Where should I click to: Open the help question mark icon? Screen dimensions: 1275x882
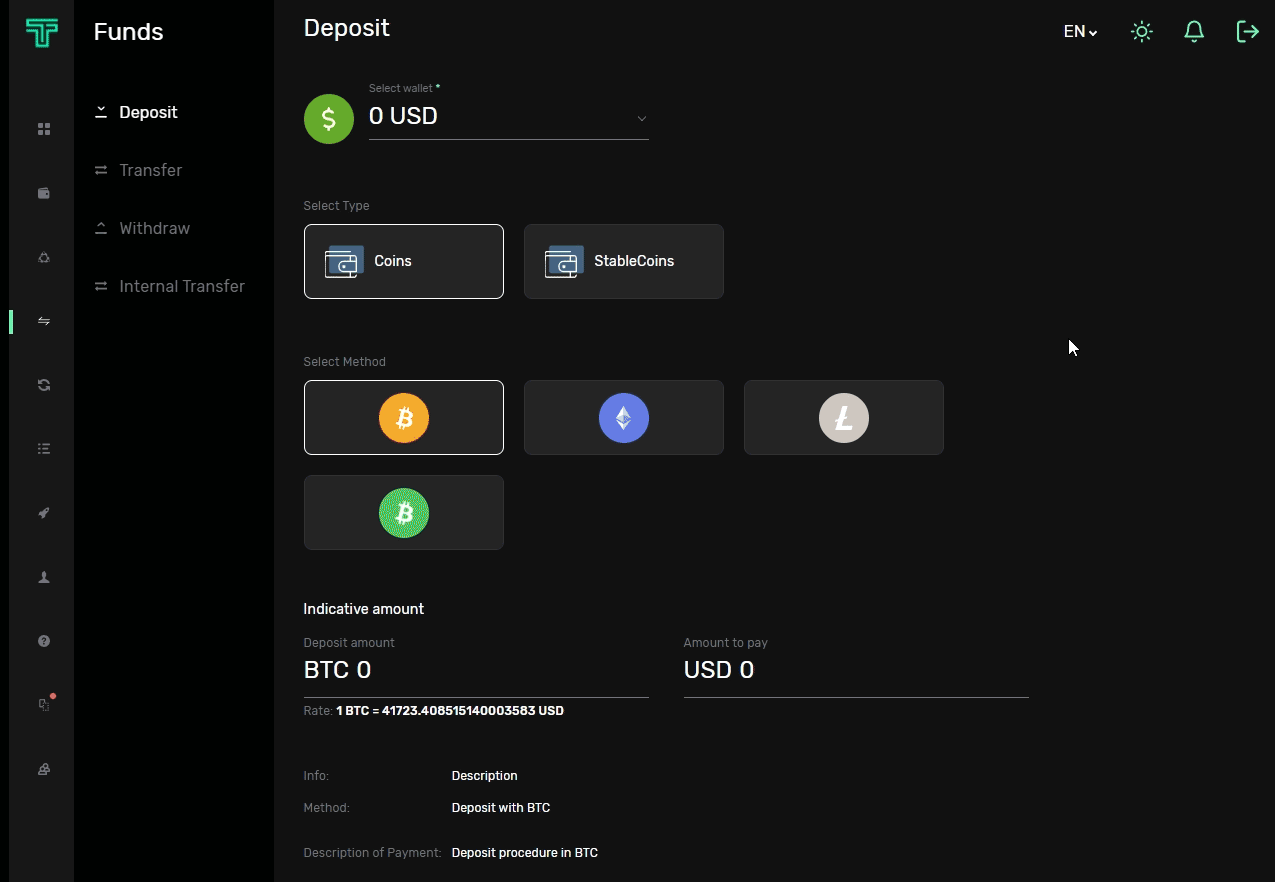pos(43,641)
